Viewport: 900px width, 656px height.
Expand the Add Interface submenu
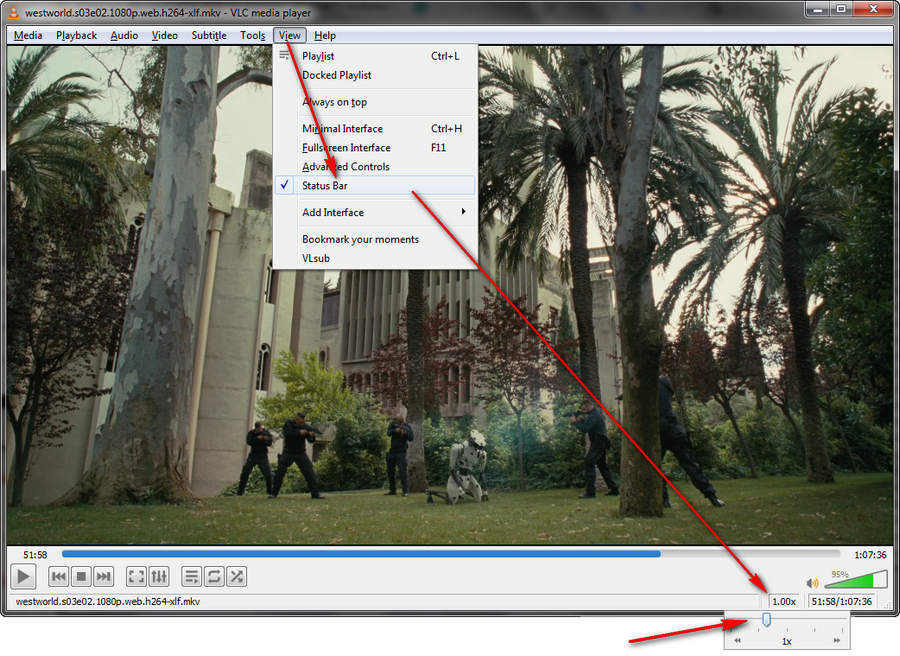pyautogui.click(x=375, y=212)
